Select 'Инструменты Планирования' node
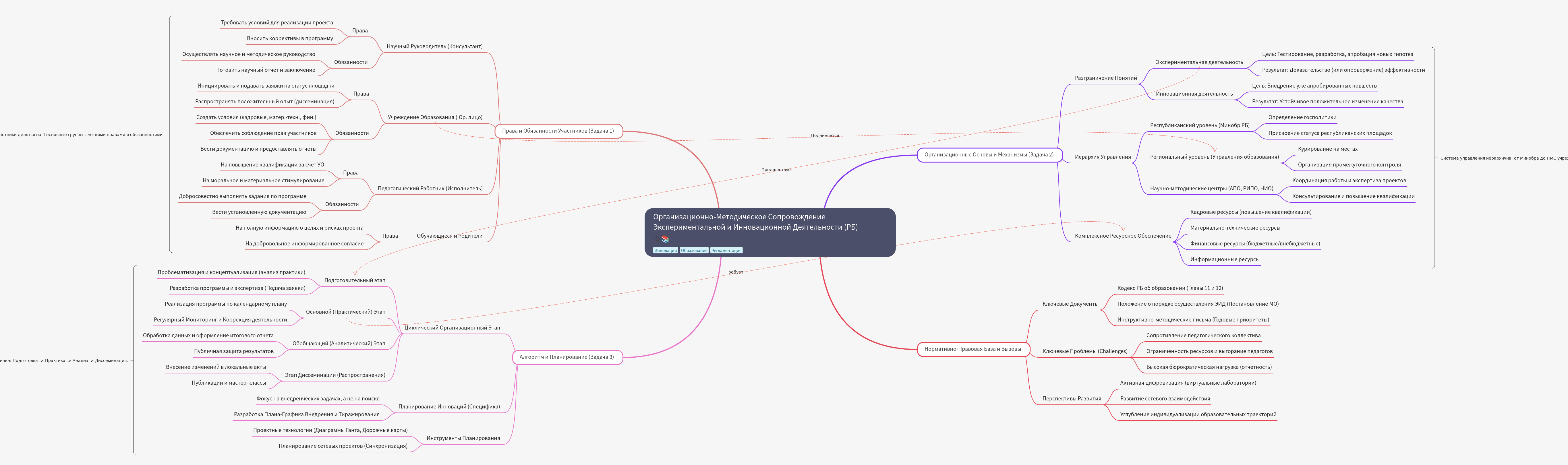Image resolution: width=1568 pixels, height=465 pixels. pyautogui.click(x=463, y=438)
